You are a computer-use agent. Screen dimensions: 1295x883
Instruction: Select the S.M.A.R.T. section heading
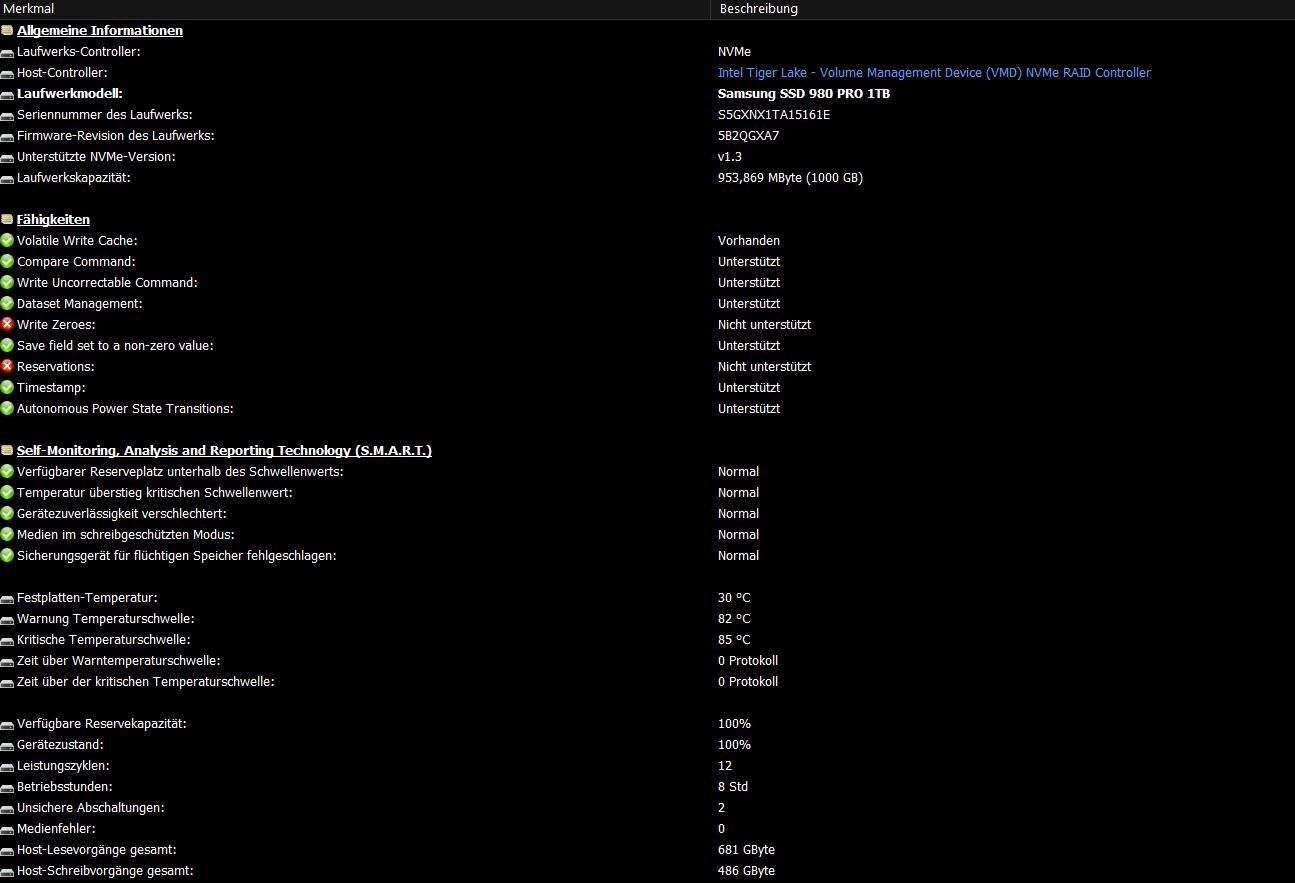pos(224,451)
